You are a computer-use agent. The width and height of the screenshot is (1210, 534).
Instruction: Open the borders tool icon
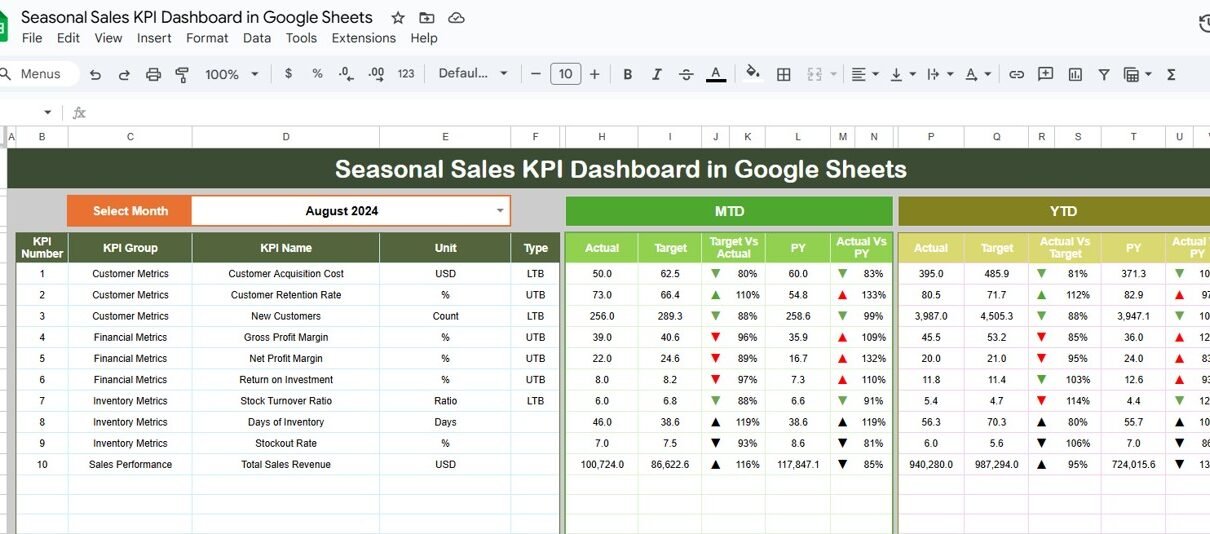[x=784, y=74]
